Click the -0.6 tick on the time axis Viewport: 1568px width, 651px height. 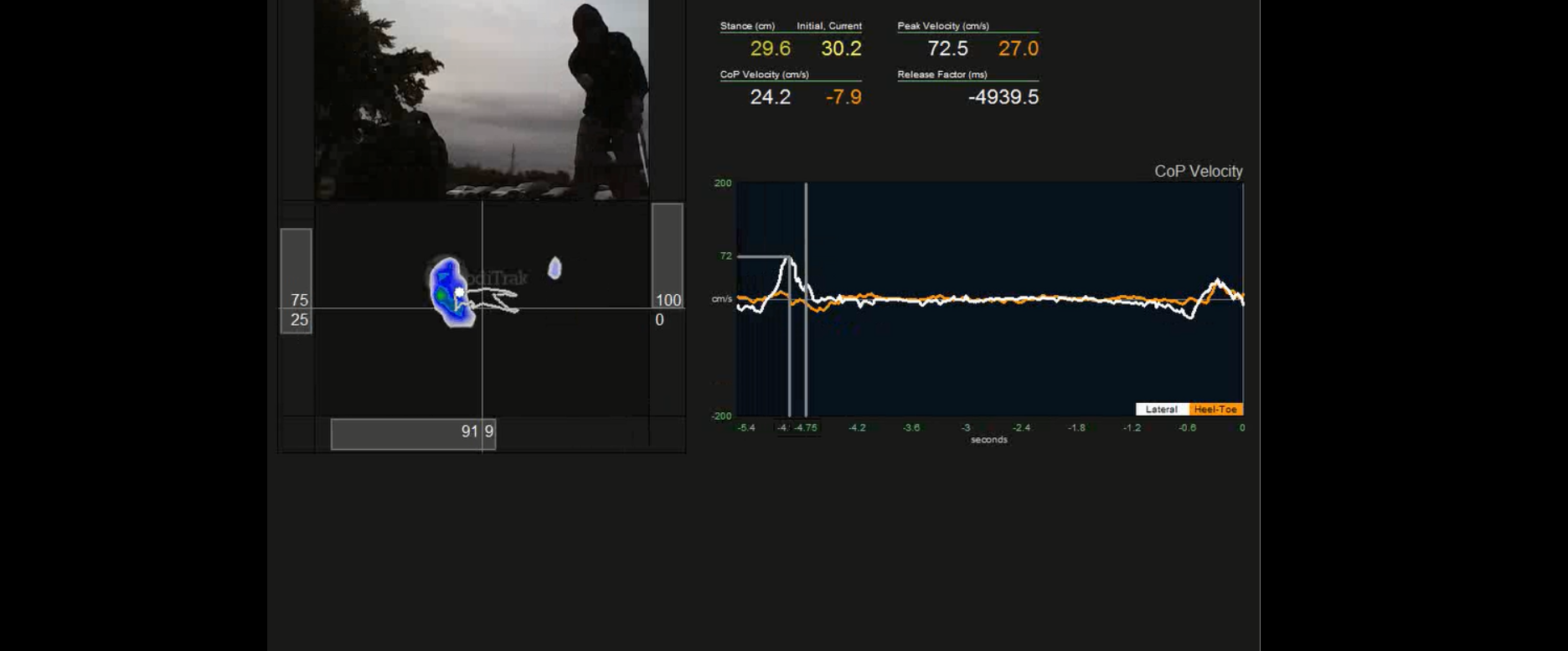[1187, 428]
